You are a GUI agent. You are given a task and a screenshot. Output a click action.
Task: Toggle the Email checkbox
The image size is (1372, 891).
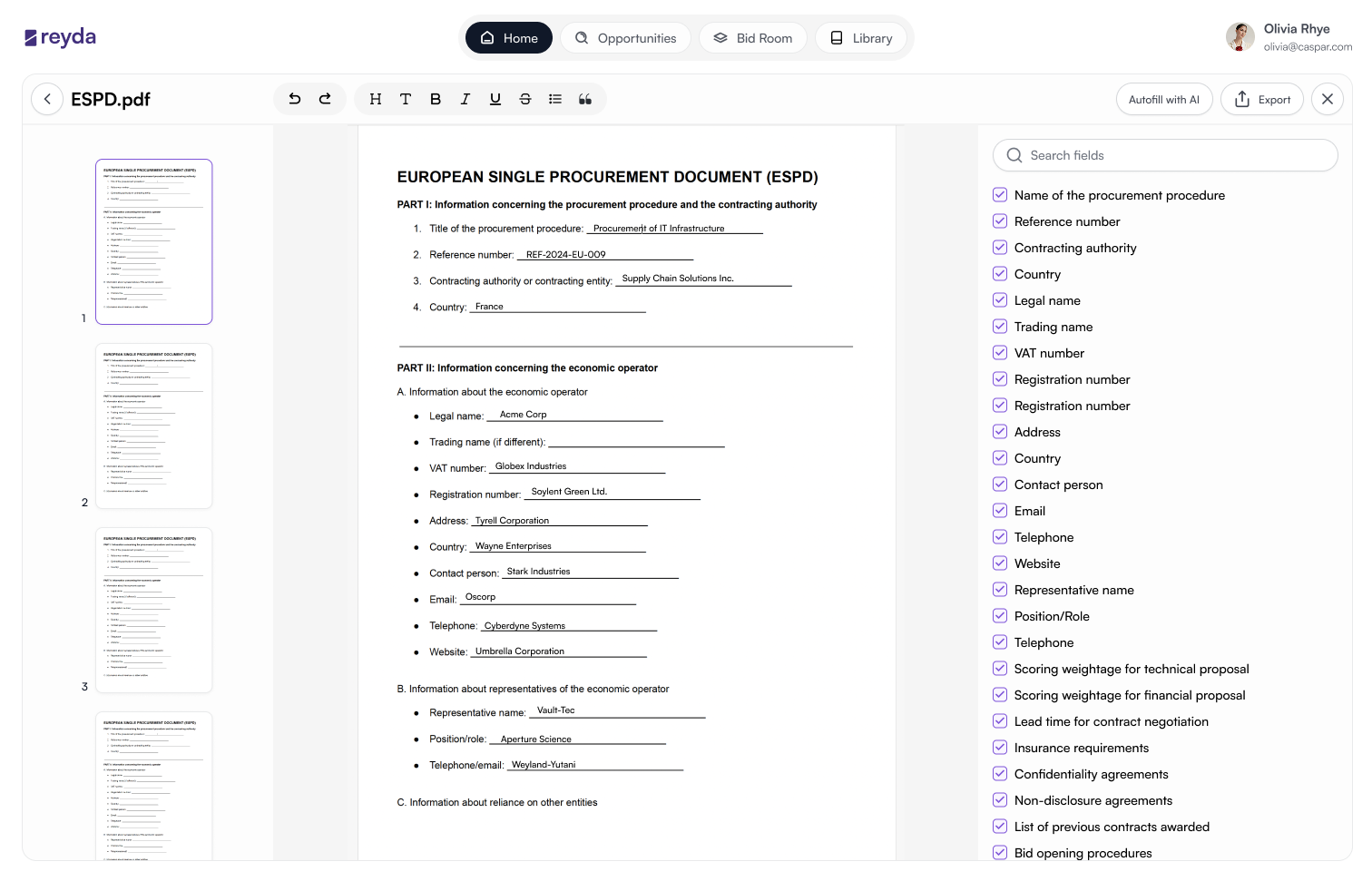click(1000, 511)
